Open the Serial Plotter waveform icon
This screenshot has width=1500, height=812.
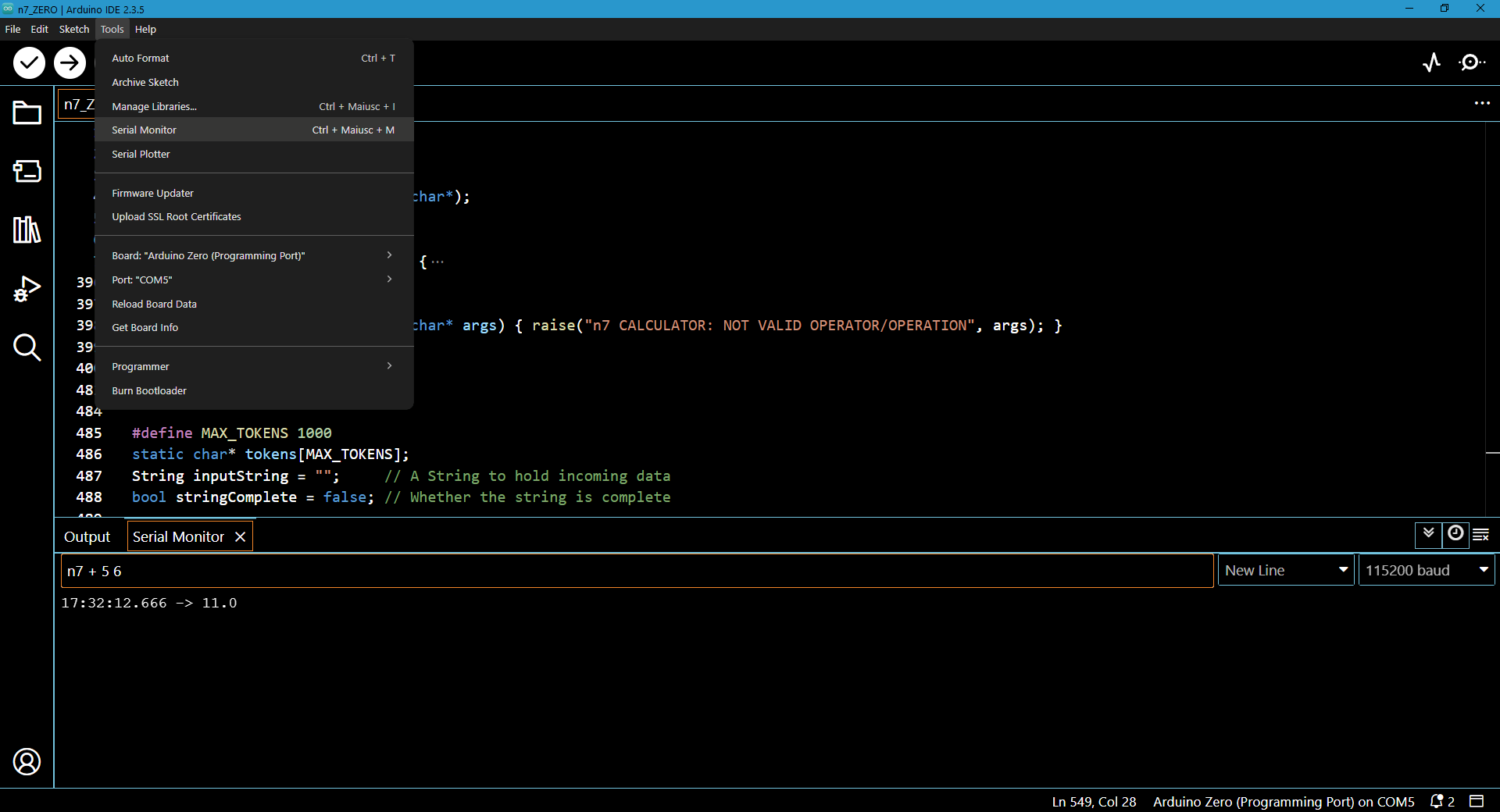[x=1431, y=62]
